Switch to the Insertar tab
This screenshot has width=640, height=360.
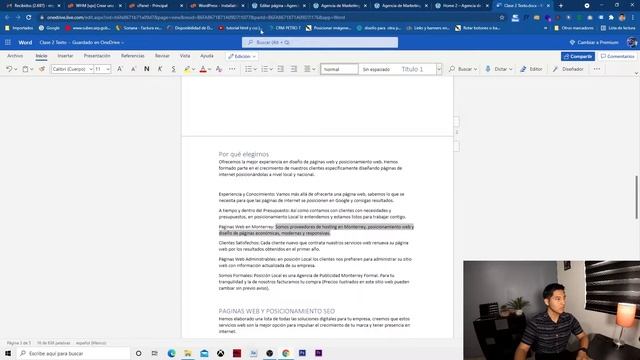65,56
